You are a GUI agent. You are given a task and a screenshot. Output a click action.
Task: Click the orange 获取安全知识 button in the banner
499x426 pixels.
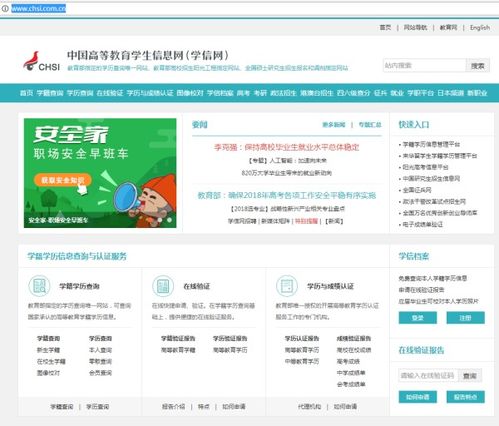click(x=62, y=180)
